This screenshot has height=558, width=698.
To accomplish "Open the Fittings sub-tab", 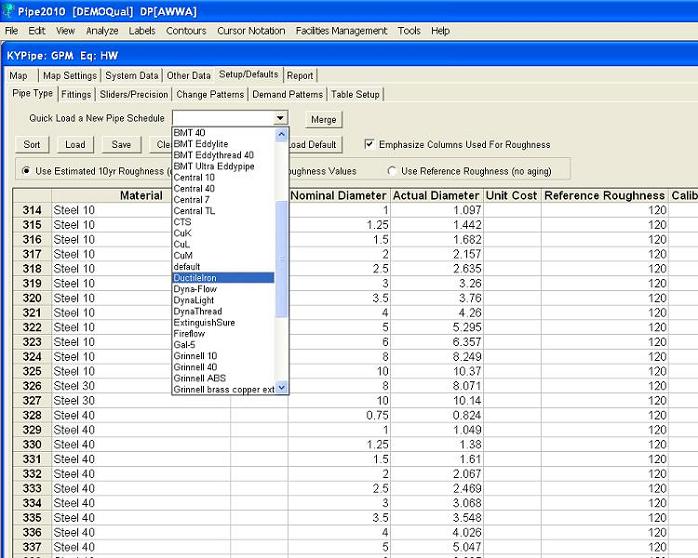I will 76,94.
